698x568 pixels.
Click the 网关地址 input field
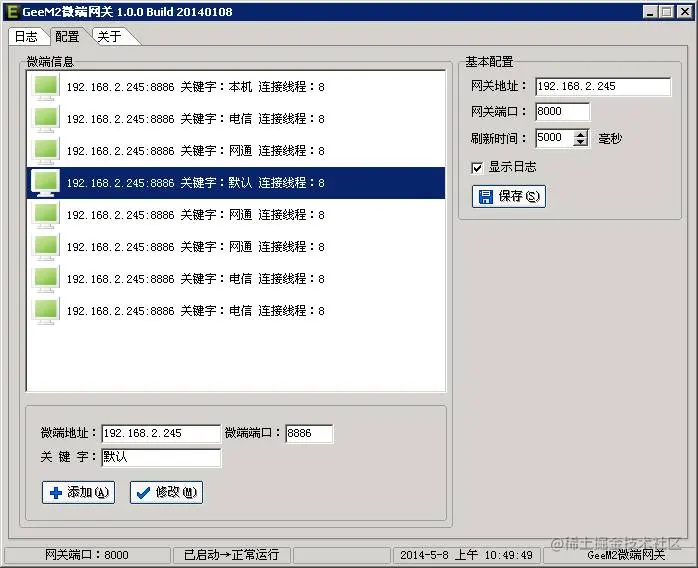(603, 86)
